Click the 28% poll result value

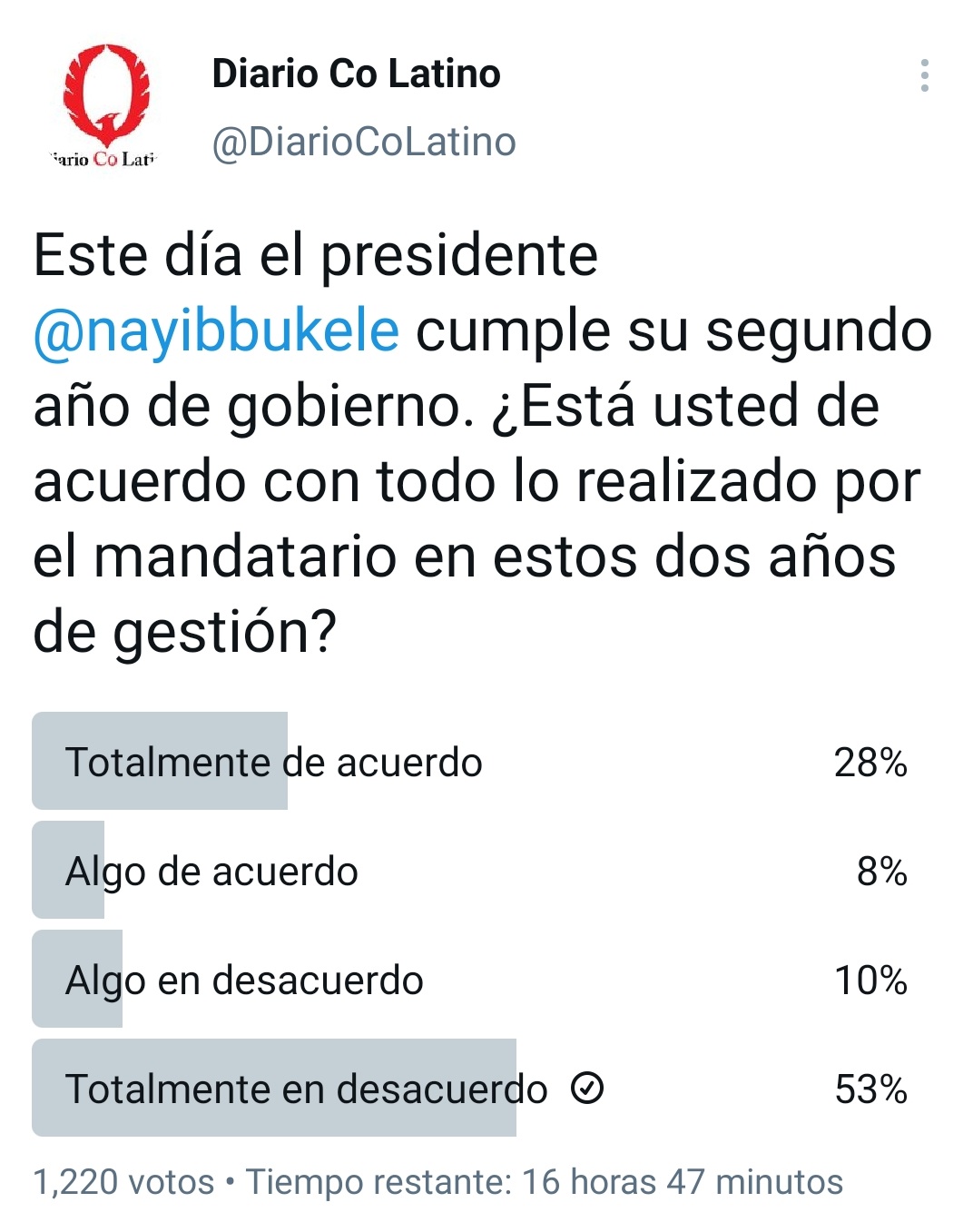click(870, 763)
